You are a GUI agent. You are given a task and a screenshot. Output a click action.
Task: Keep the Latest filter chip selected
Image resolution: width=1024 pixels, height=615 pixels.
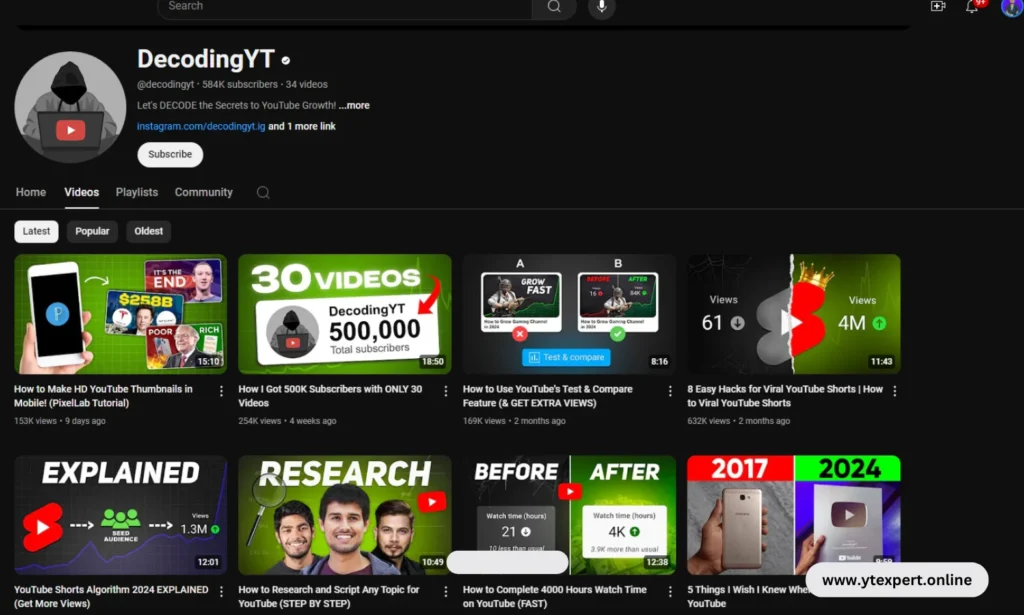tap(36, 231)
